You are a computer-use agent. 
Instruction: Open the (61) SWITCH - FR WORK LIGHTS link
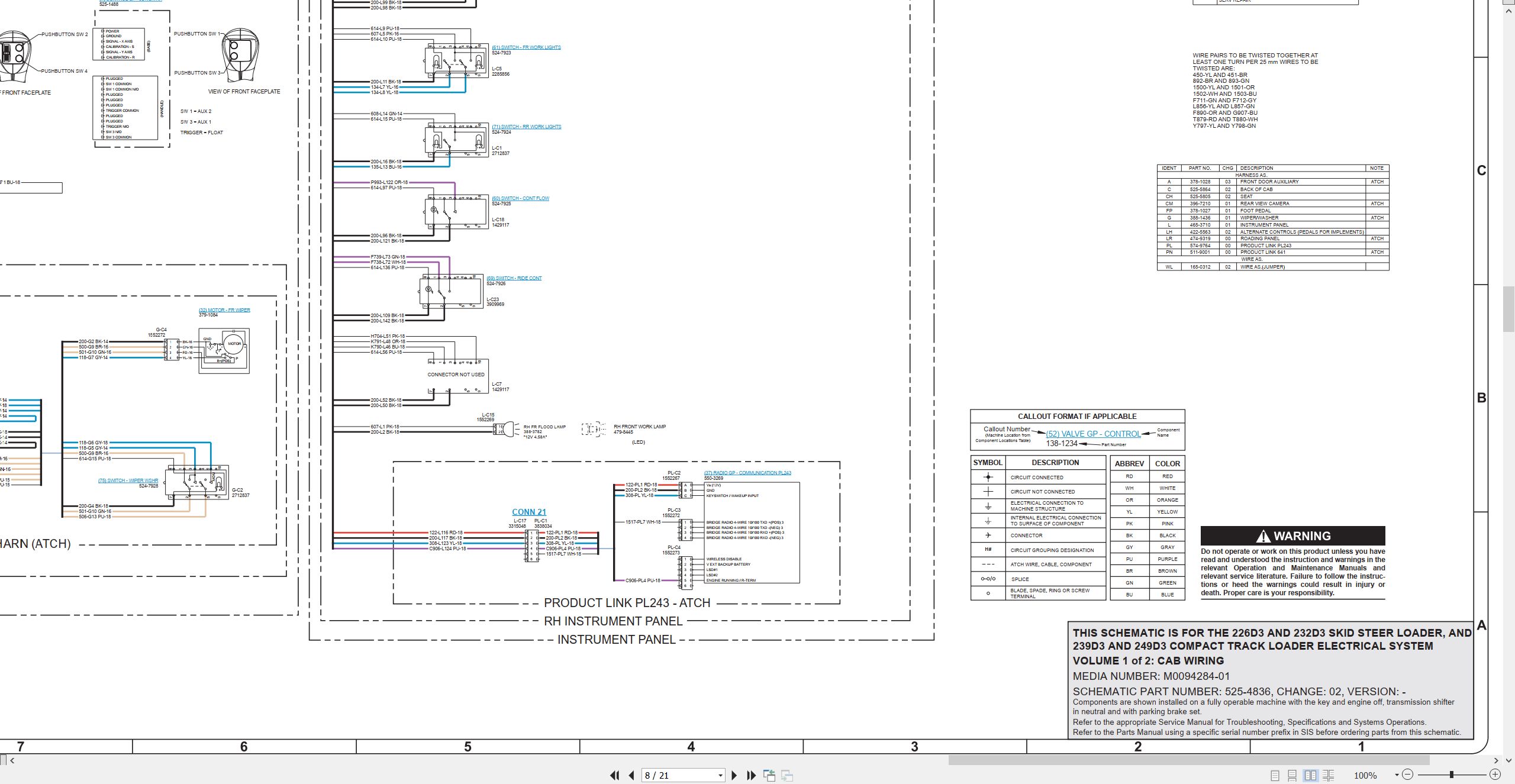[x=526, y=47]
